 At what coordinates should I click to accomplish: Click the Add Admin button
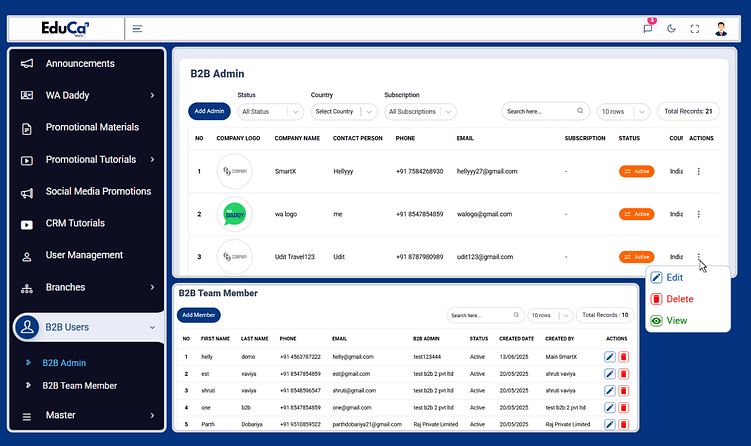[x=209, y=111]
